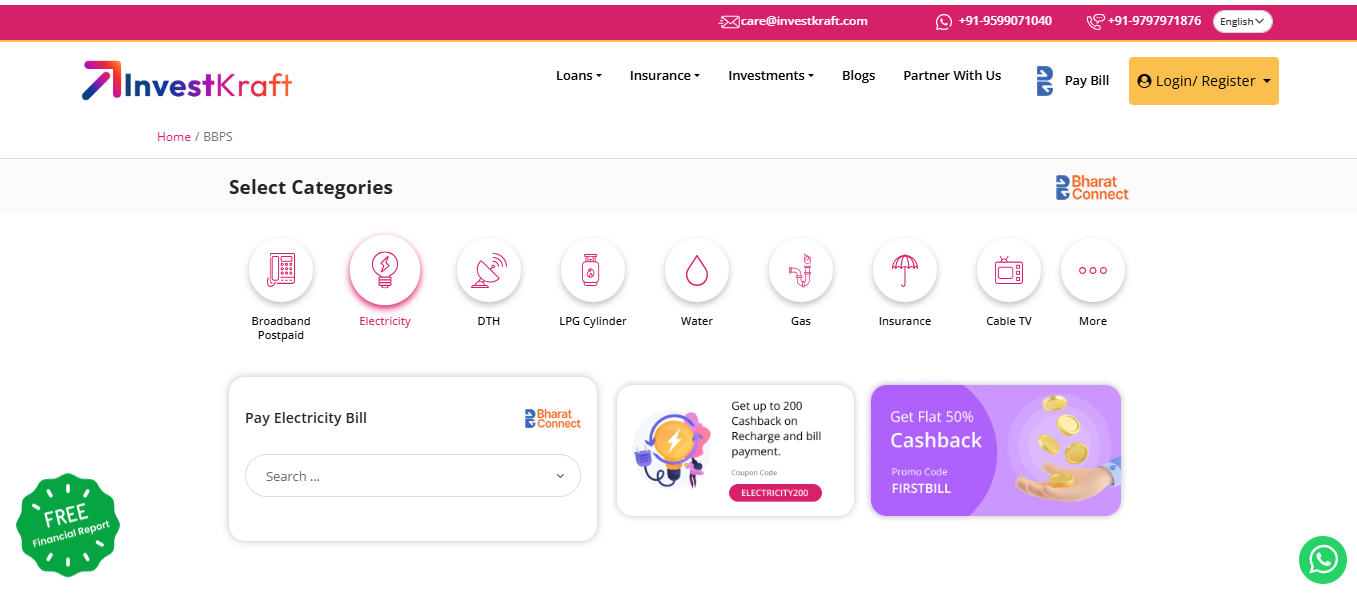Click the +91-9797971876 phone number

point(1155,21)
